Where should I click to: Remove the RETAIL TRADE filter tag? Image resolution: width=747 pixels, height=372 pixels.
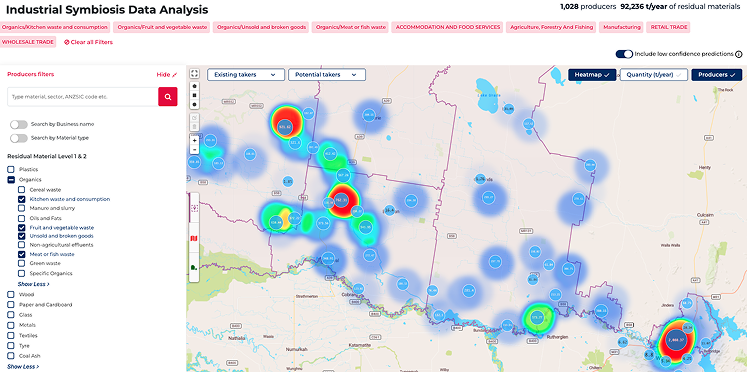pos(668,27)
